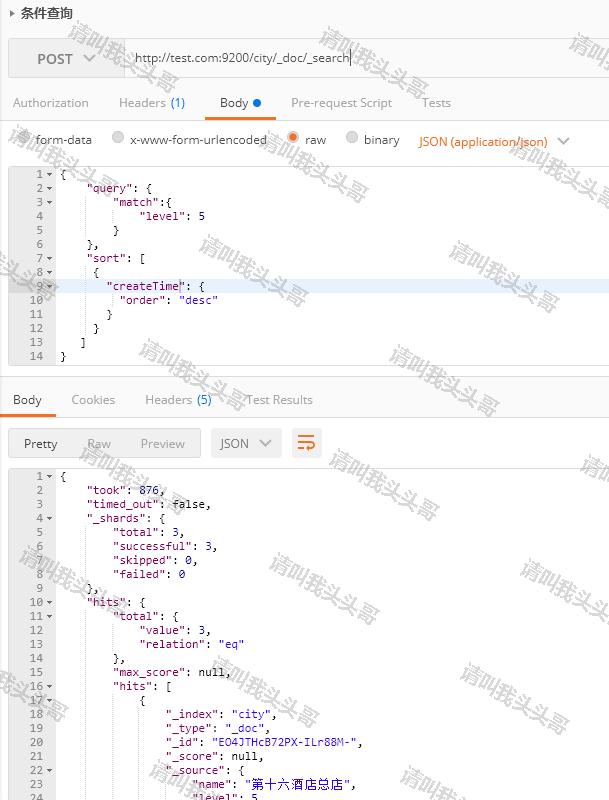This screenshot has width=609, height=800.
Task: Click the "level": 5 text in request
Action: point(172,216)
